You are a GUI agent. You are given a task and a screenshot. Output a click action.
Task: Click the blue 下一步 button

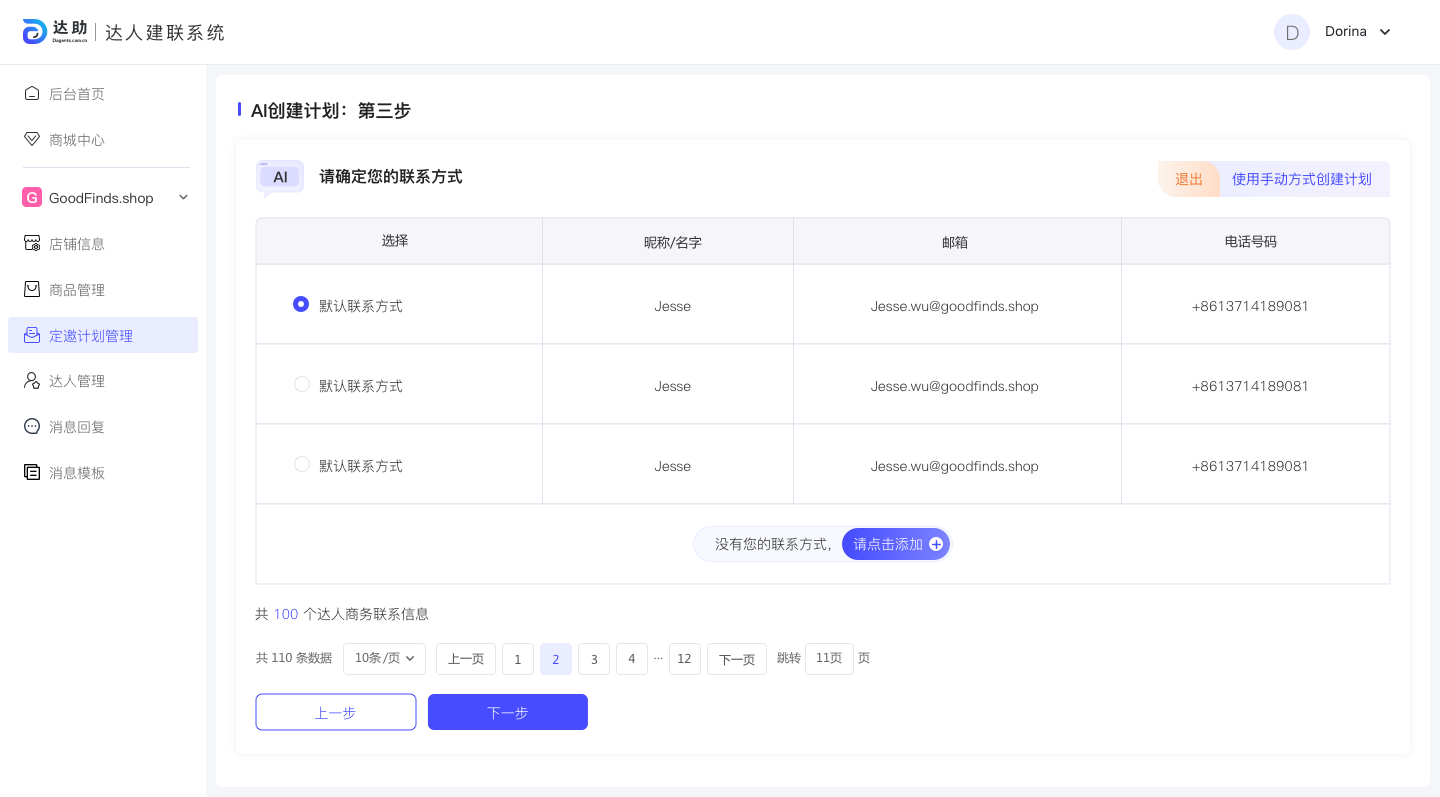tap(507, 712)
